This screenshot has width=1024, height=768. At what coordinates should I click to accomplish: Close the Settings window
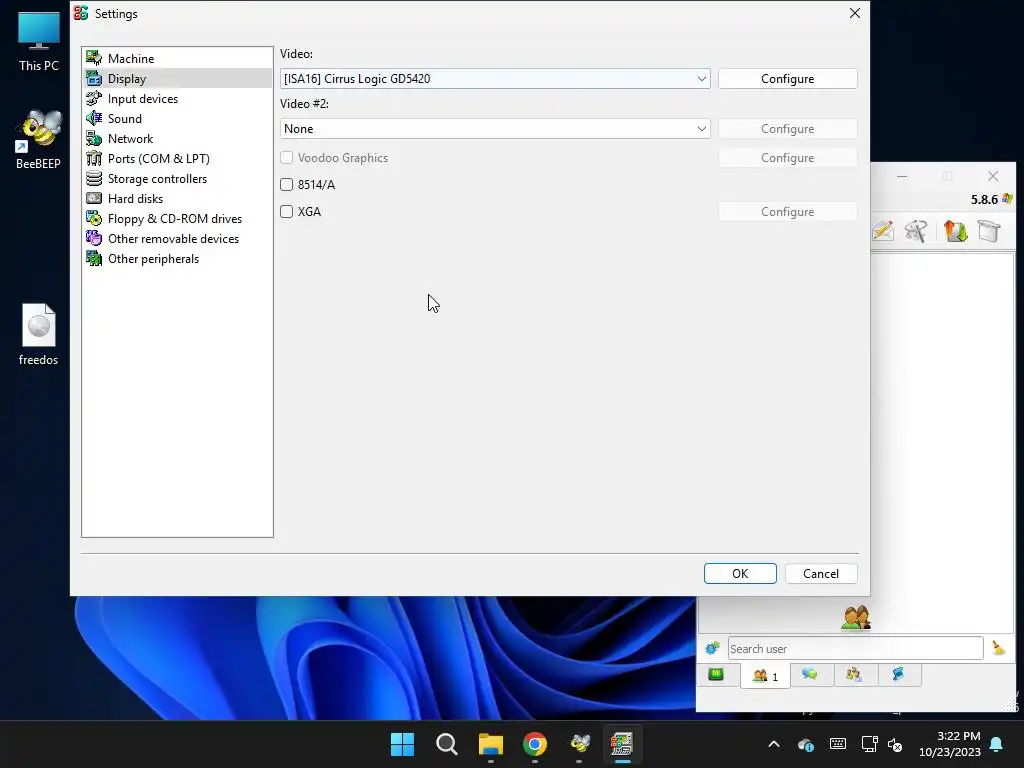854,13
